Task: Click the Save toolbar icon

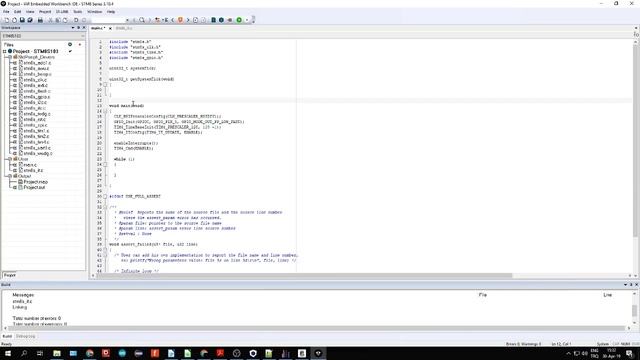Action: (x=22, y=20)
